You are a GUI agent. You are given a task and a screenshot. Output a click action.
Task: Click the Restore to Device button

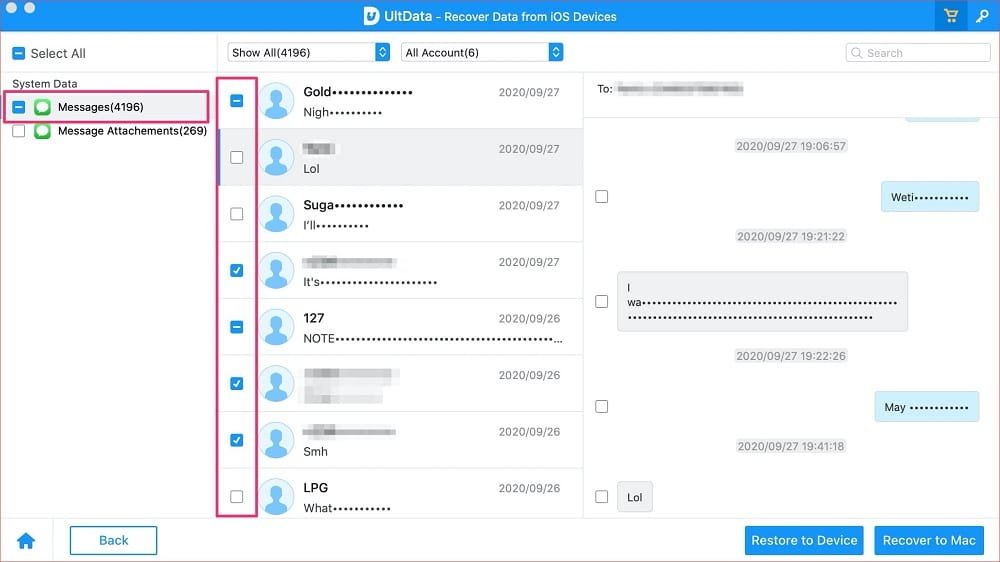(804, 540)
